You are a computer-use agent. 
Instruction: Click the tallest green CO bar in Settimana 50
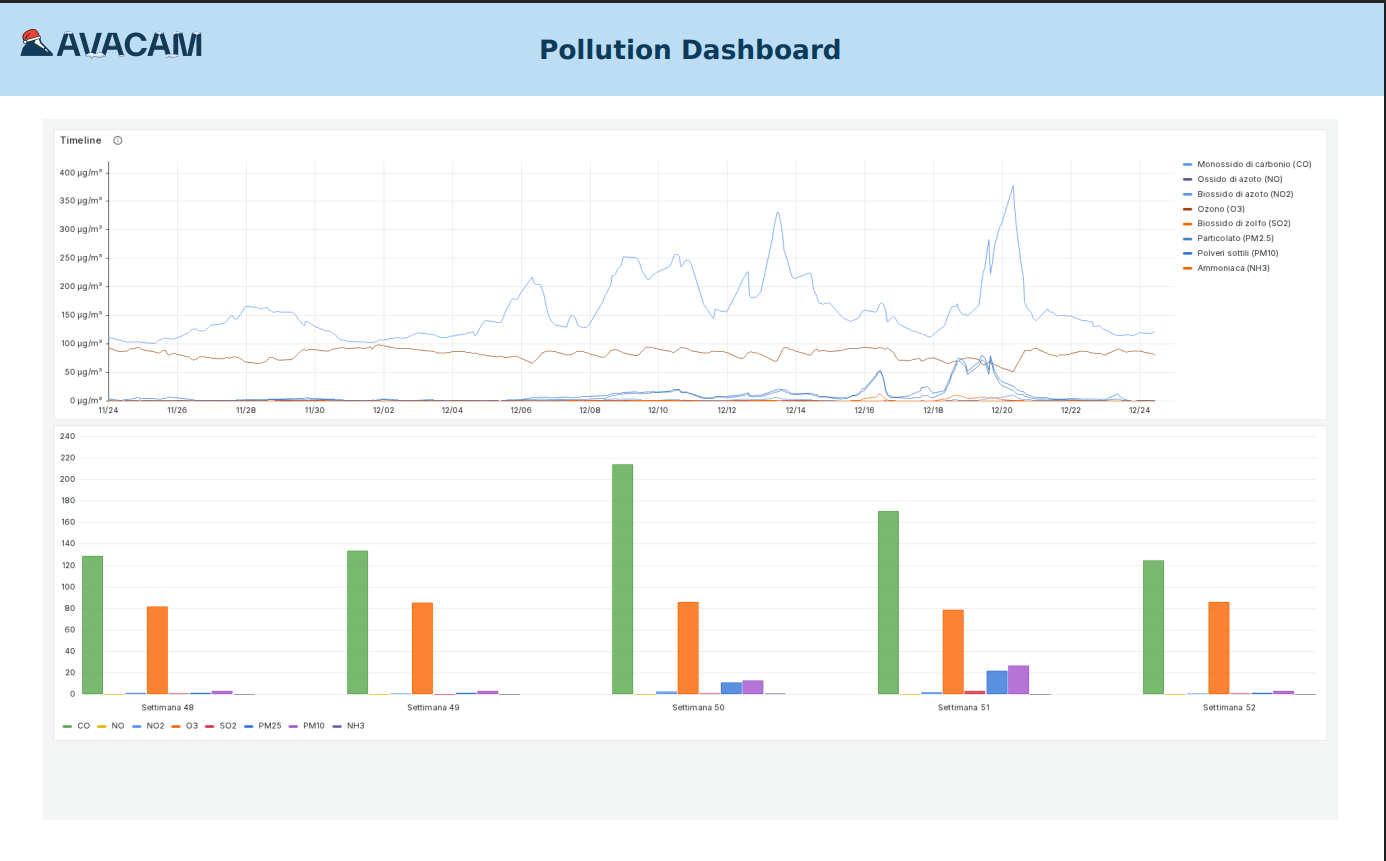click(x=622, y=579)
